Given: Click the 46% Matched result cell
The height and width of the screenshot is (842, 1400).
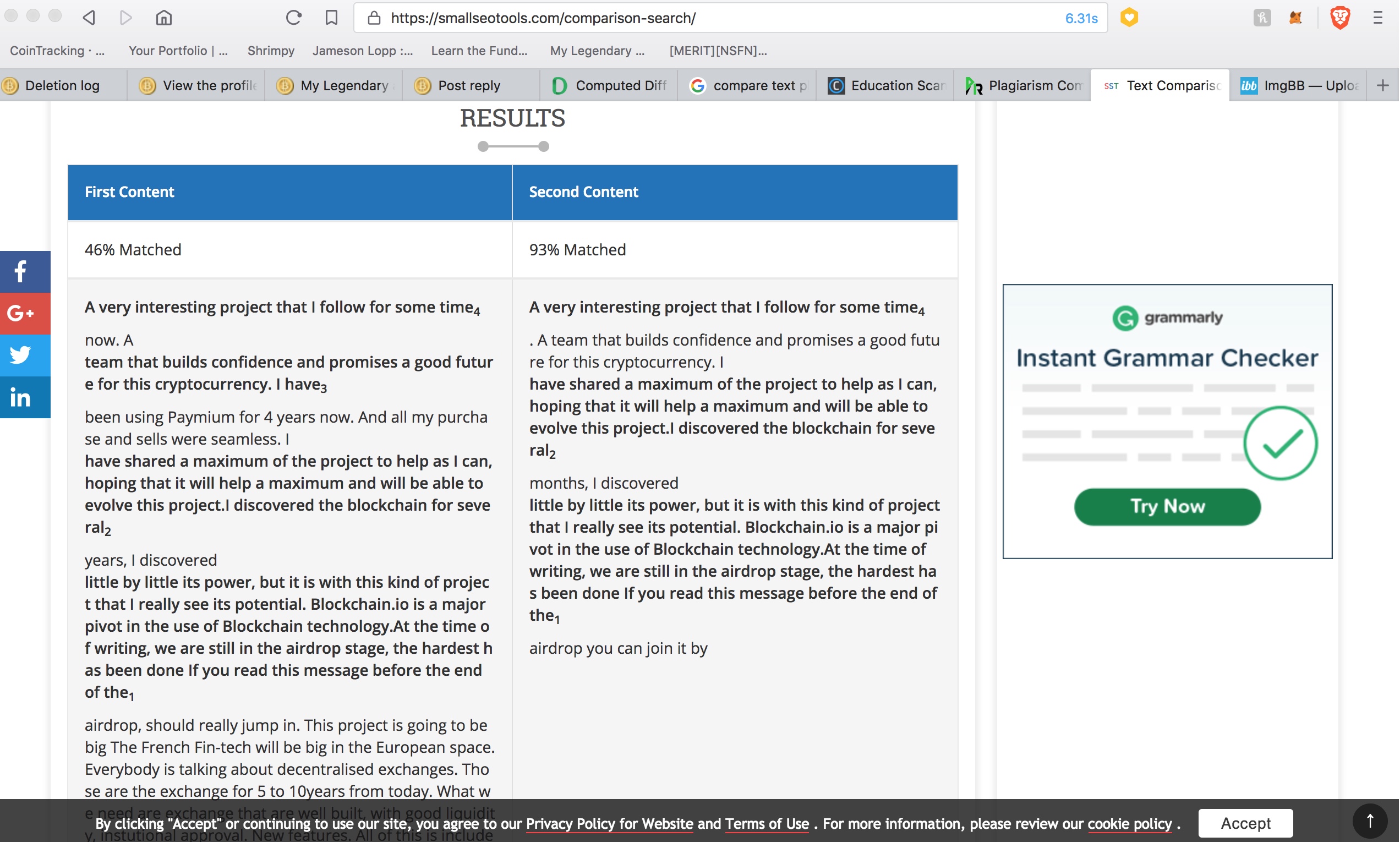Looking at the screenshot, I should (x=290, y=250).
